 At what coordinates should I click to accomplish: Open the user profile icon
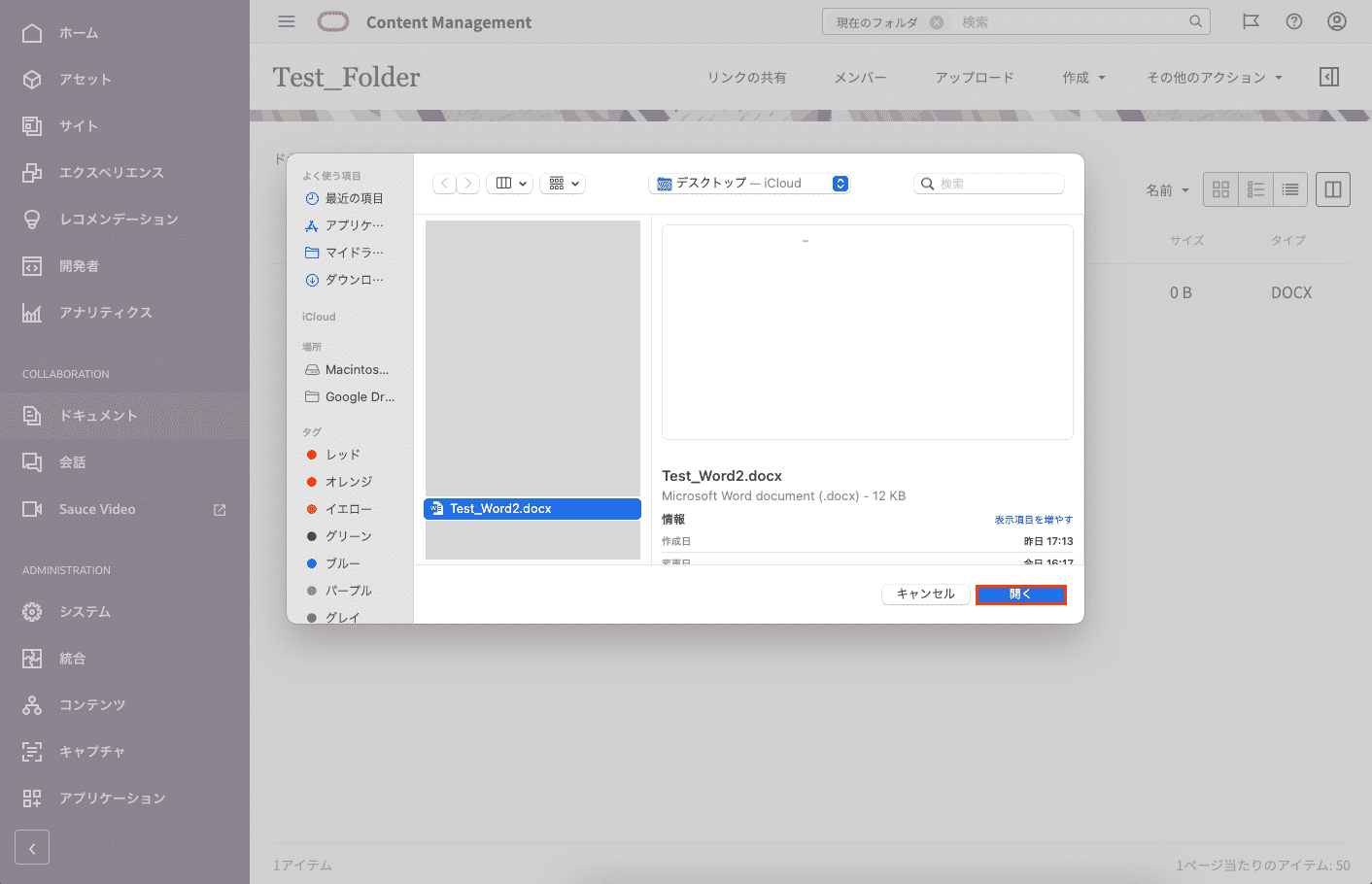(1337, 21)
